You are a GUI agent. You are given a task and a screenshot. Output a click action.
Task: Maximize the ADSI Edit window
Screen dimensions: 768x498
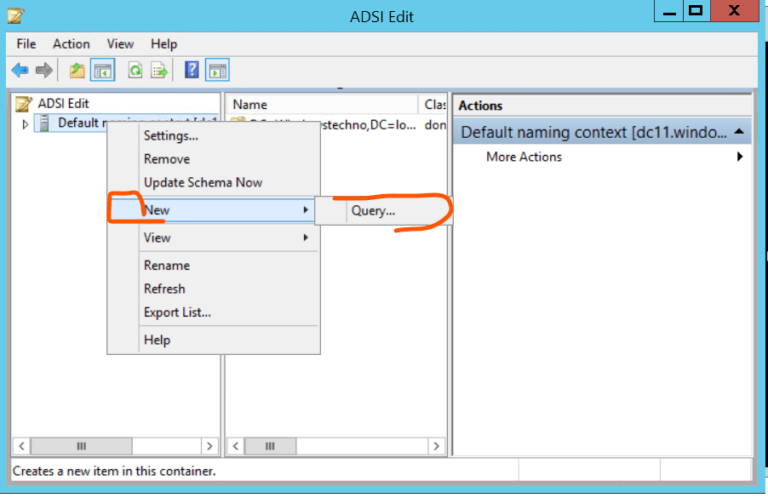click(x=696, y=11)
